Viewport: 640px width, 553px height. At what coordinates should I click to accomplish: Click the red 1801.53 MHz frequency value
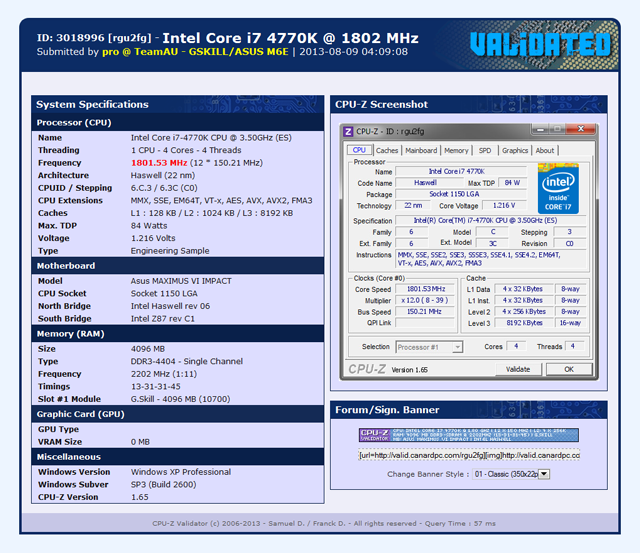click(159, 163)
